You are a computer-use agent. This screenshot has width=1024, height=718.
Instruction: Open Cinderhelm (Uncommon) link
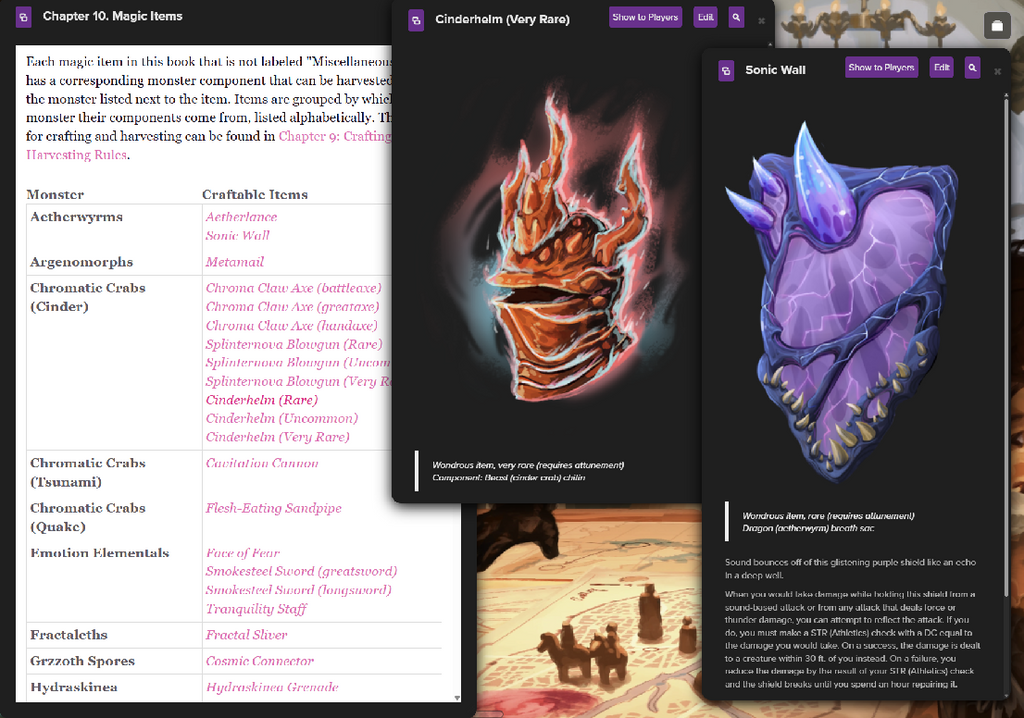(x=281, y=418)
